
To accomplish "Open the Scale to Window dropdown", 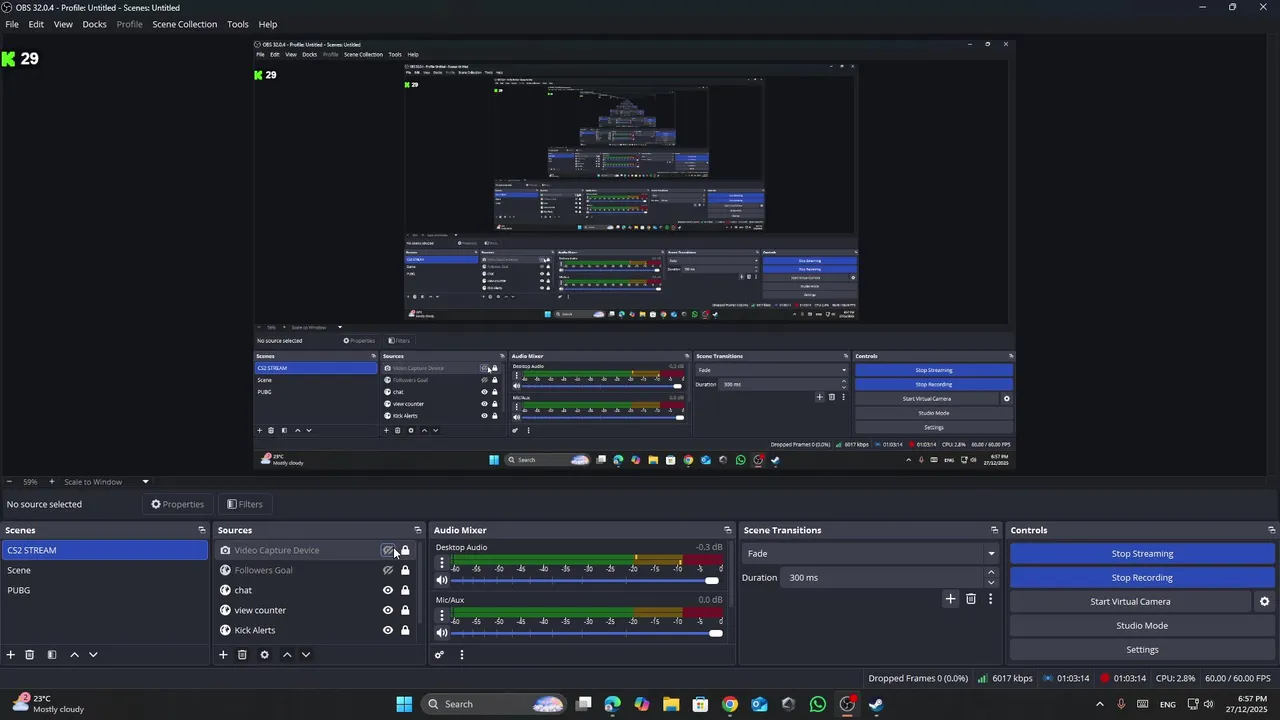I will 106,482.
